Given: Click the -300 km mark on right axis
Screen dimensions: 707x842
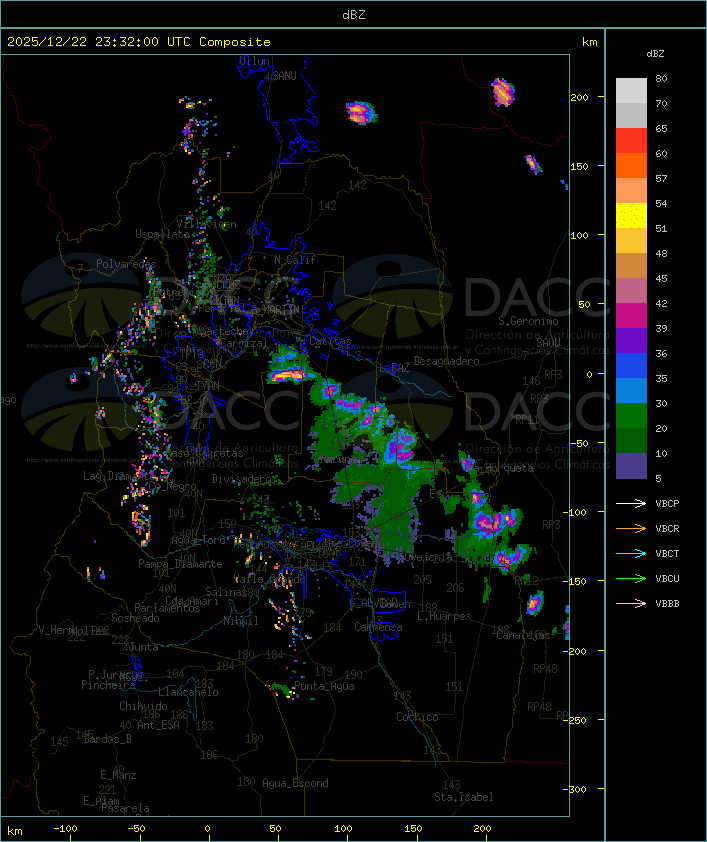Looking at the screenshot, I should click(x=577, y=789).
